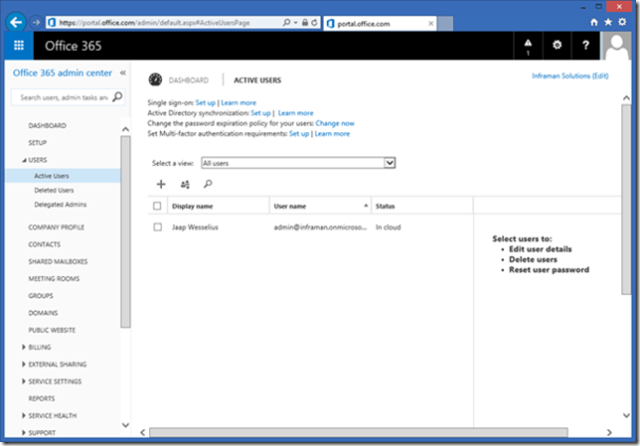Screen dimensions: 640x446
Task: Click the Inframan Solutions (Edit) link
Action: tap(570, 76)
